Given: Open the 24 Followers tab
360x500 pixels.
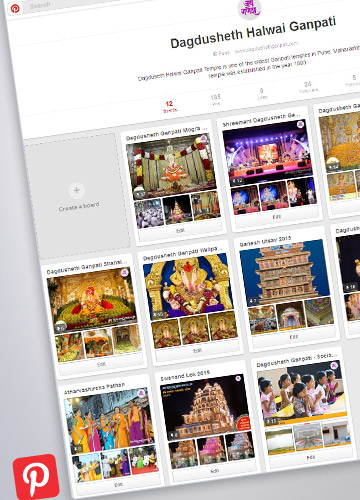Looking at the screenshot, I should [x=308, y=87].
